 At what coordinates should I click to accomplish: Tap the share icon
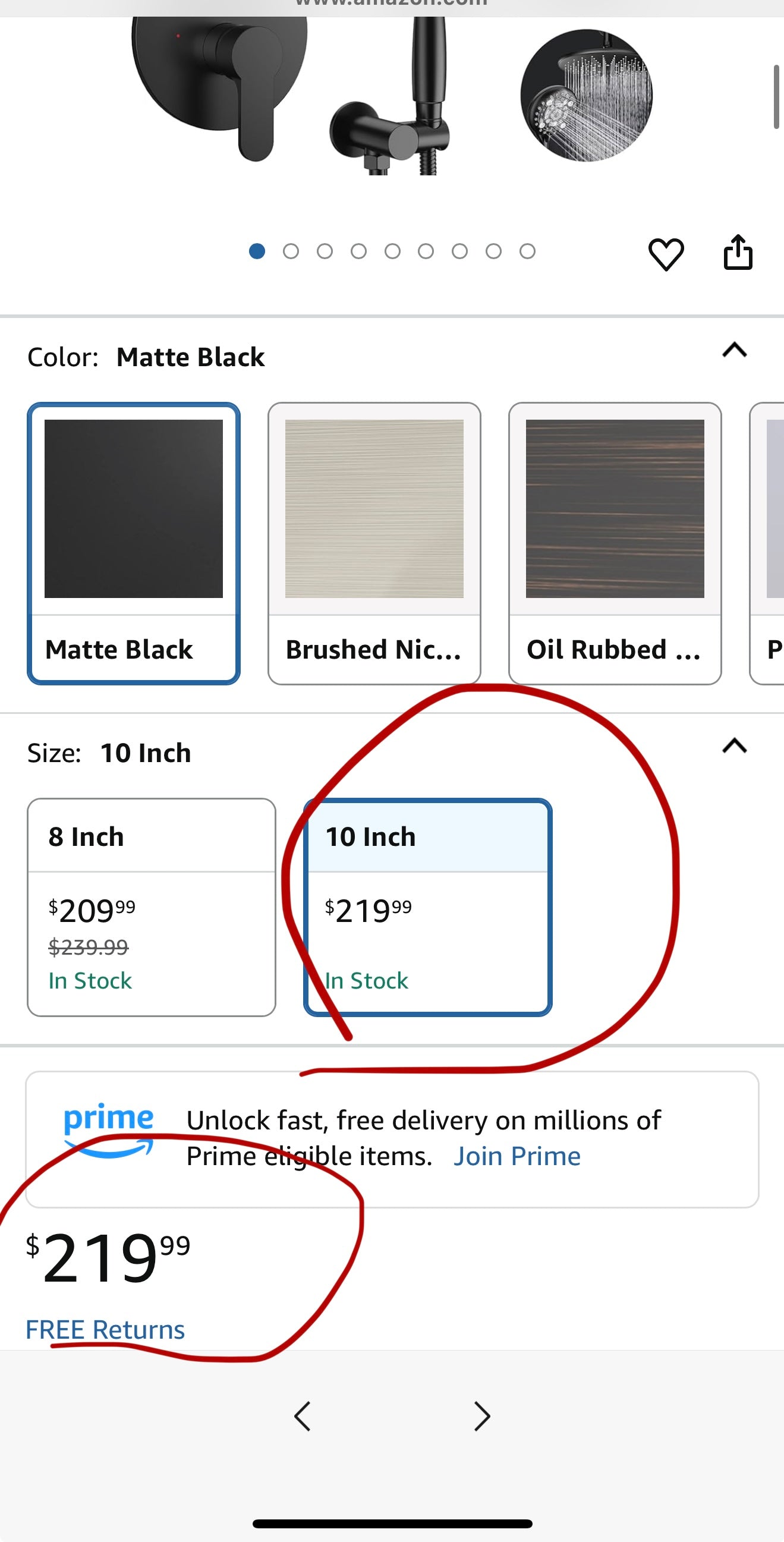pyautogui.click(x=737, y=253)
